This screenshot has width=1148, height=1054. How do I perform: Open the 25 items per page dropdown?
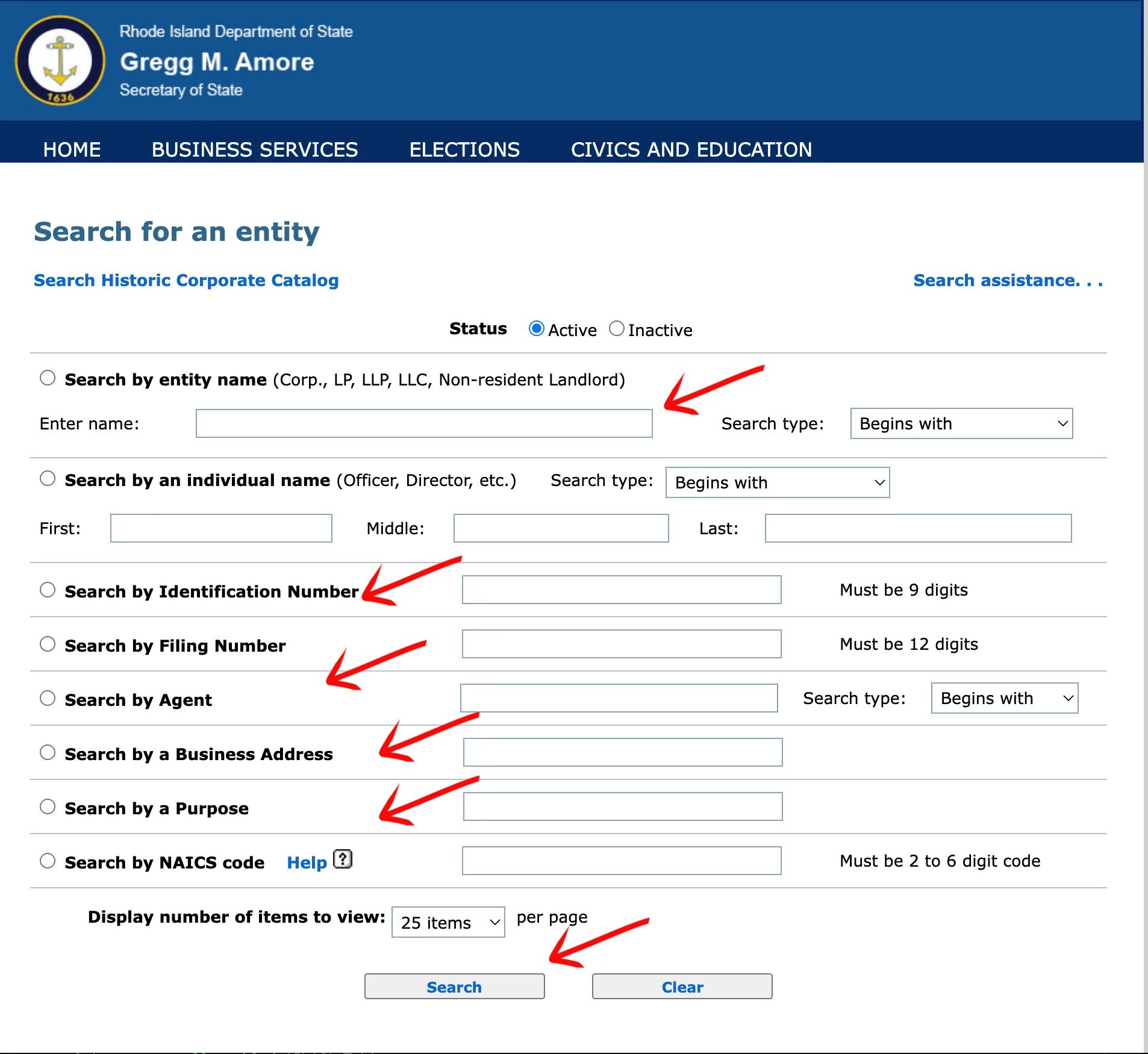click(448, 922)
